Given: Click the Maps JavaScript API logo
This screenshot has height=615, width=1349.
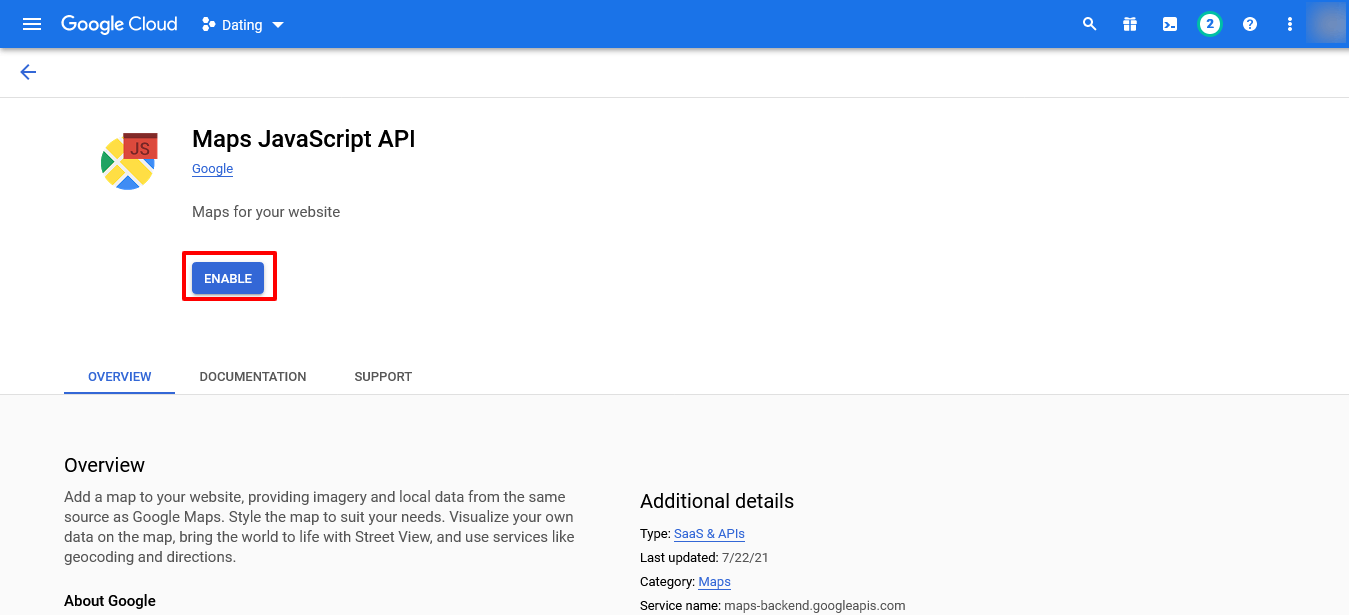Looking at the screenshot, I should (x=130, y=160).
